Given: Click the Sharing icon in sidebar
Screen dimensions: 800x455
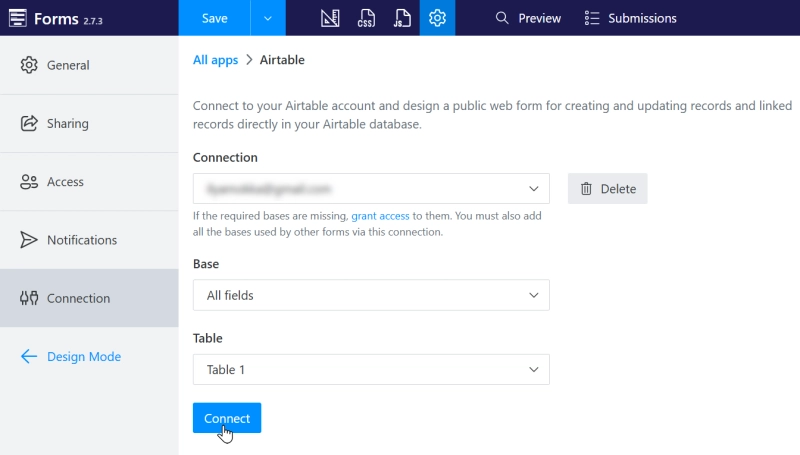Looking at the screenshot, I should click(x=29, y=123).
